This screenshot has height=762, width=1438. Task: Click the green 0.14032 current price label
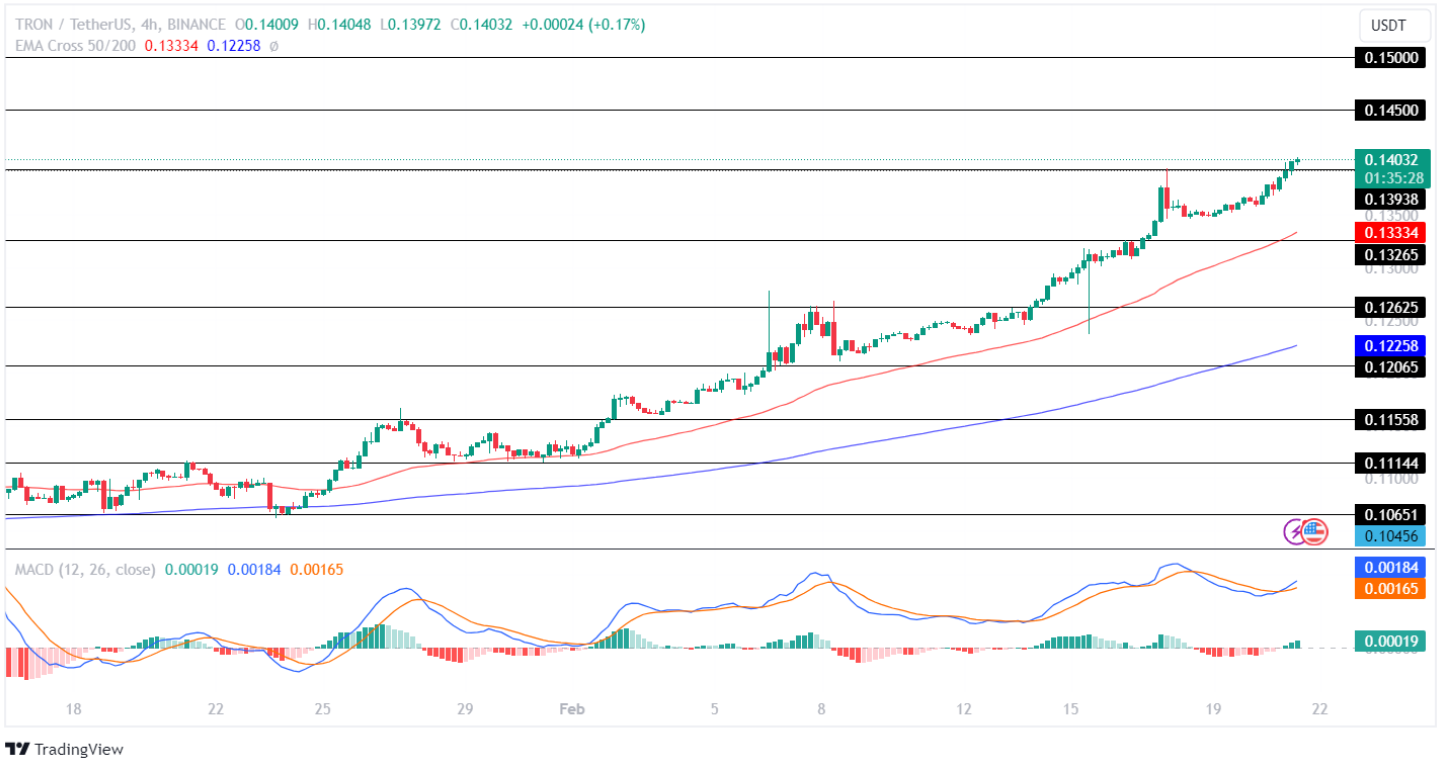(x=1392, y=160)
